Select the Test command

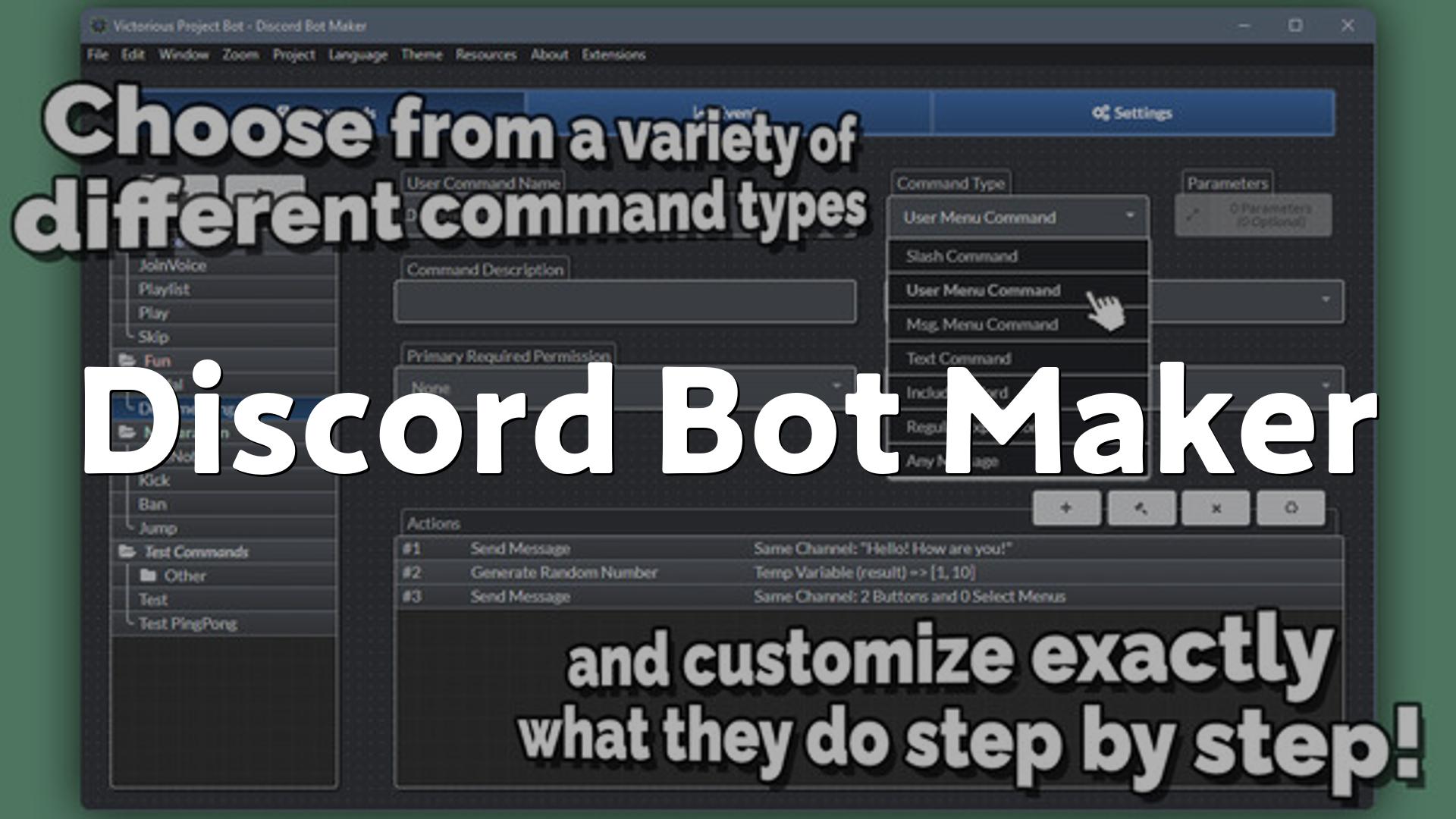(x=224, y=600)
